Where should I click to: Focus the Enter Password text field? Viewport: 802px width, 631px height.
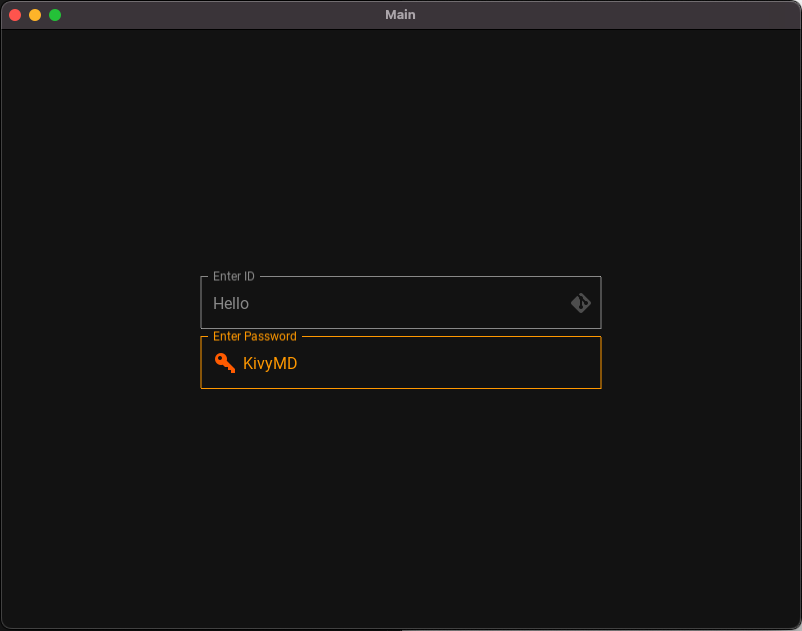400,363
